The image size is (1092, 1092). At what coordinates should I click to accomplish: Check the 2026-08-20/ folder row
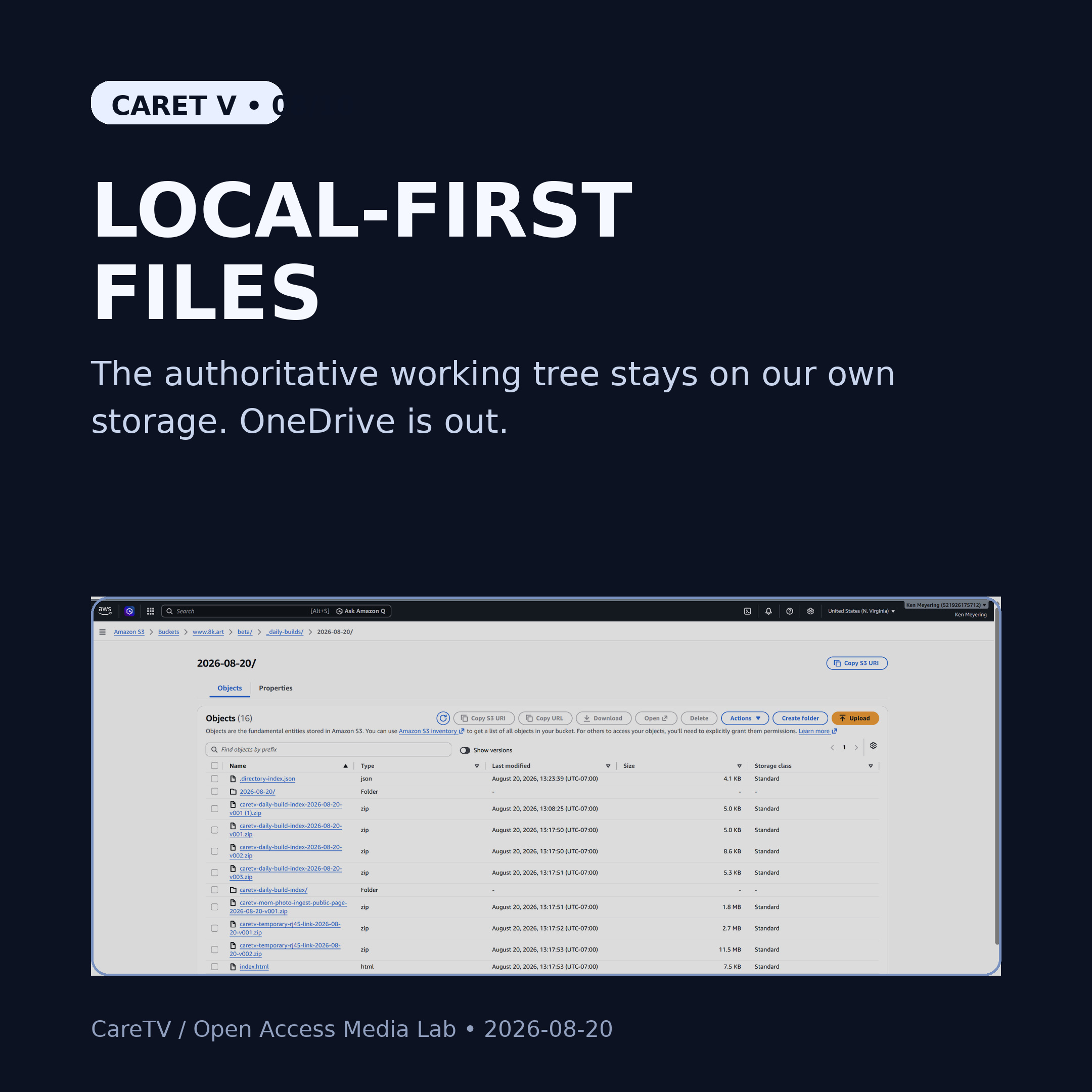click(x=214, y=792)
